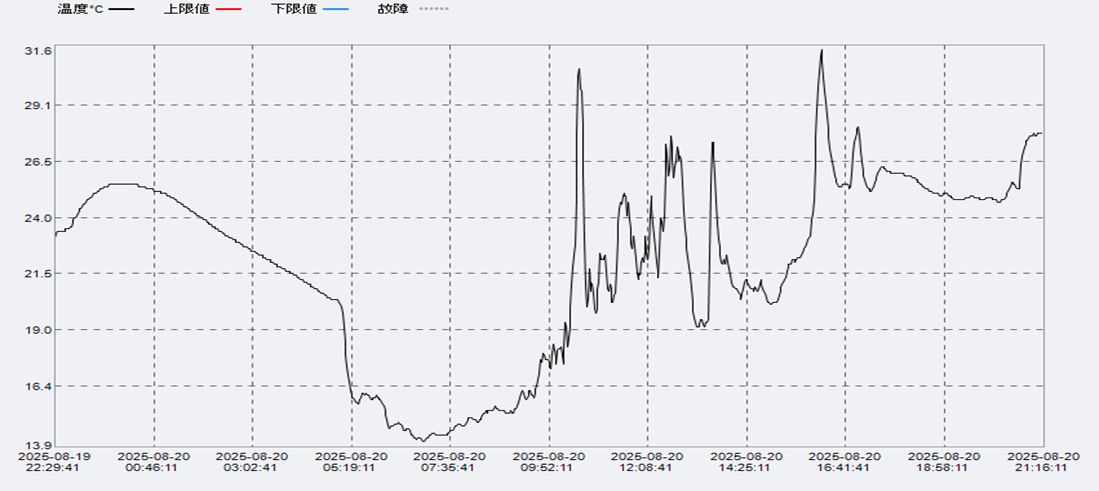Click the 2025-08-20 09:52:11 time label
The image size is (1099, 491).
coord(550,462)
